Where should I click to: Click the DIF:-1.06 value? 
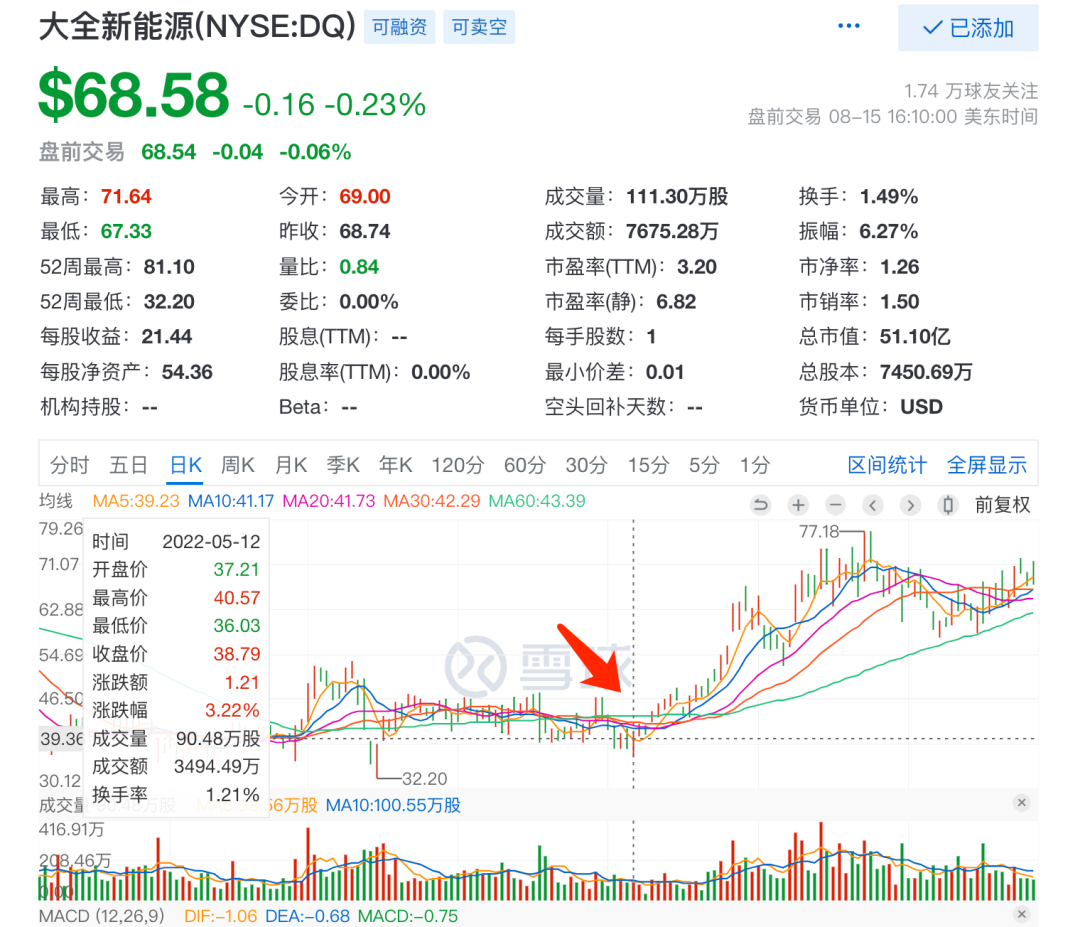click(220, 916)
